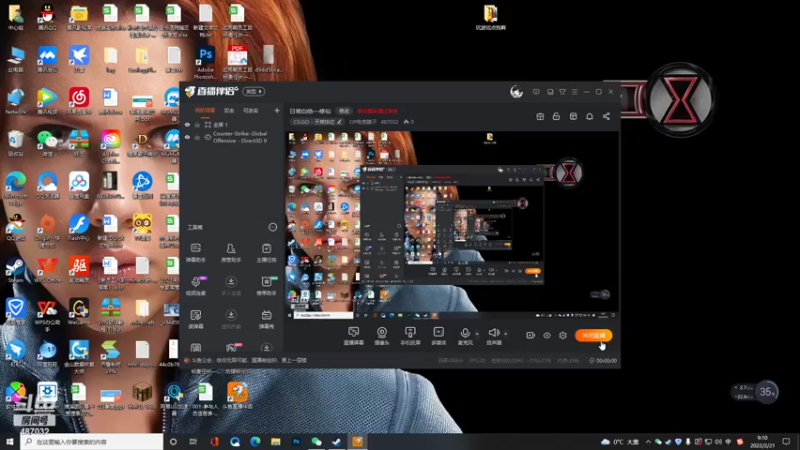This screenshot has width=800, height=450.
Task: Open Adobe Photoshop desktop shortcut
Action: (206, 62)
